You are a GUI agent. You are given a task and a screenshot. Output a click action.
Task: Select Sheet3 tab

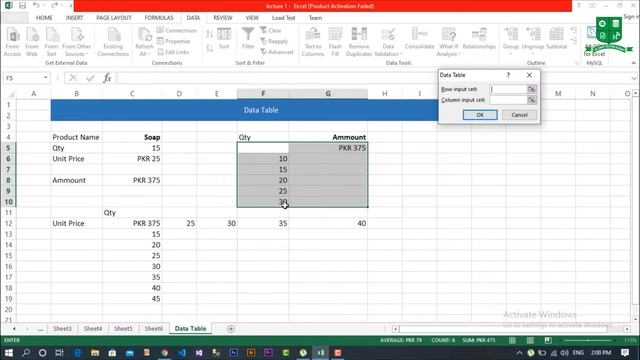click(x=62, y=329)
